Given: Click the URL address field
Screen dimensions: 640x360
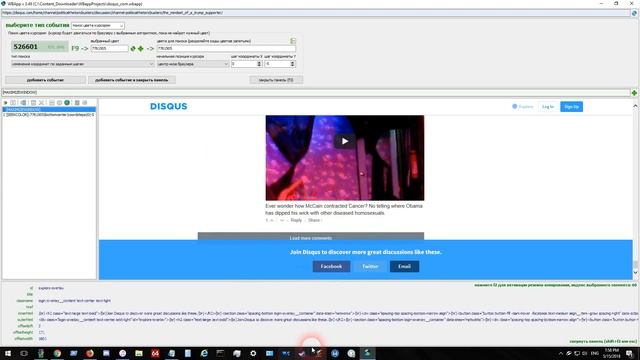Looking at the screenshot, I should click(x=316, y=13).
